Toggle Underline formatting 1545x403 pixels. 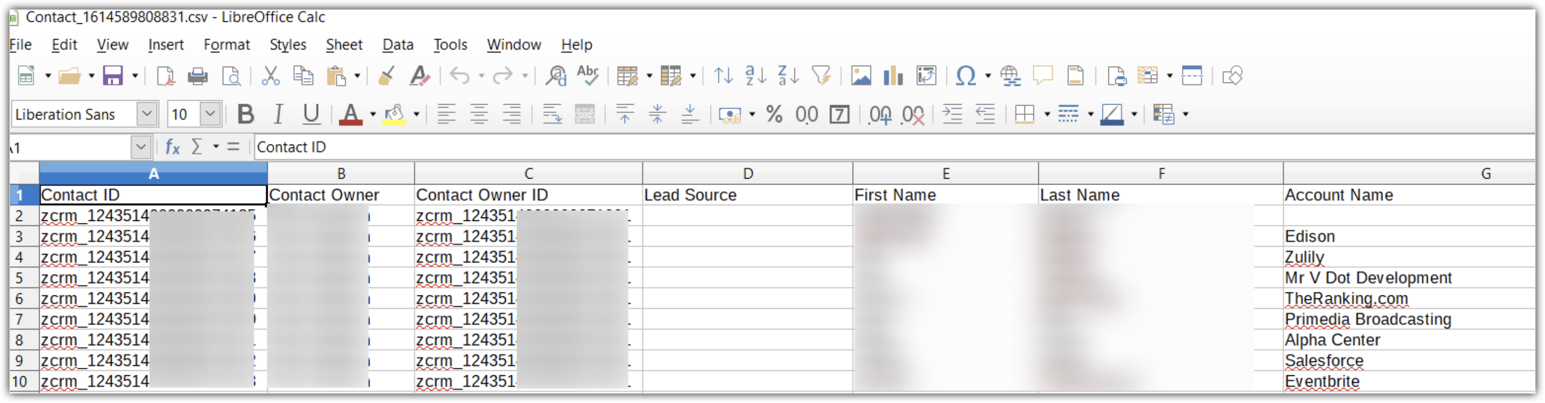pos(311,115)
